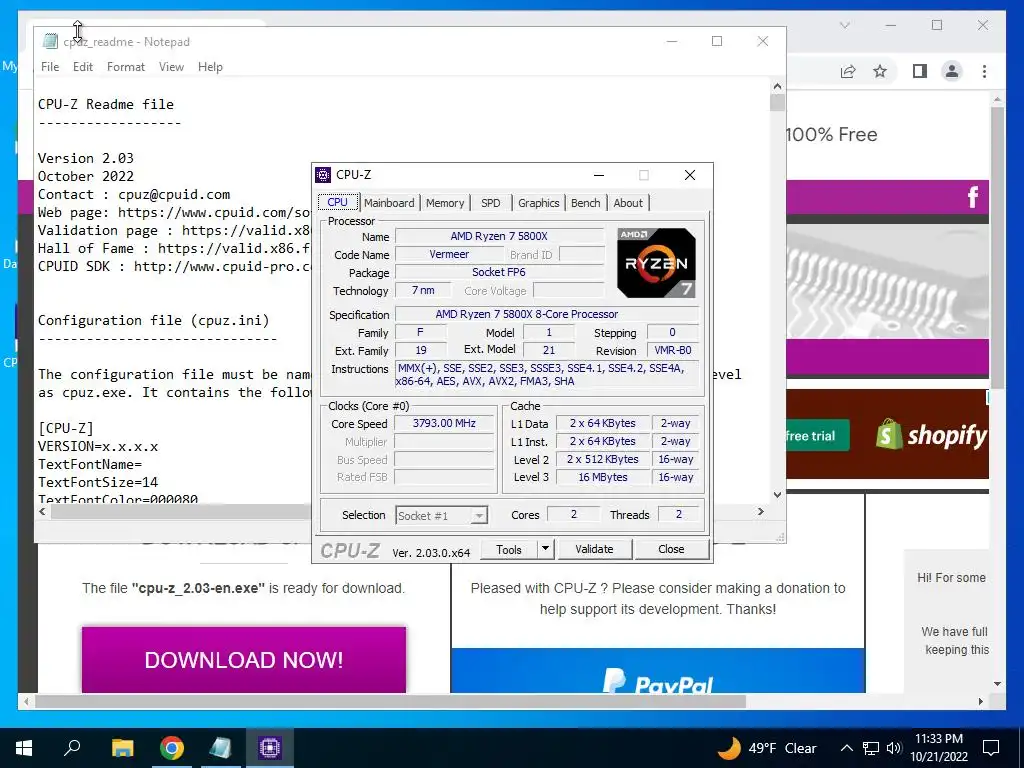Click the Validate button in CPU-Z
Image resolution: width=1024 pixels, height=768 pixels.
tap(594, 549)
